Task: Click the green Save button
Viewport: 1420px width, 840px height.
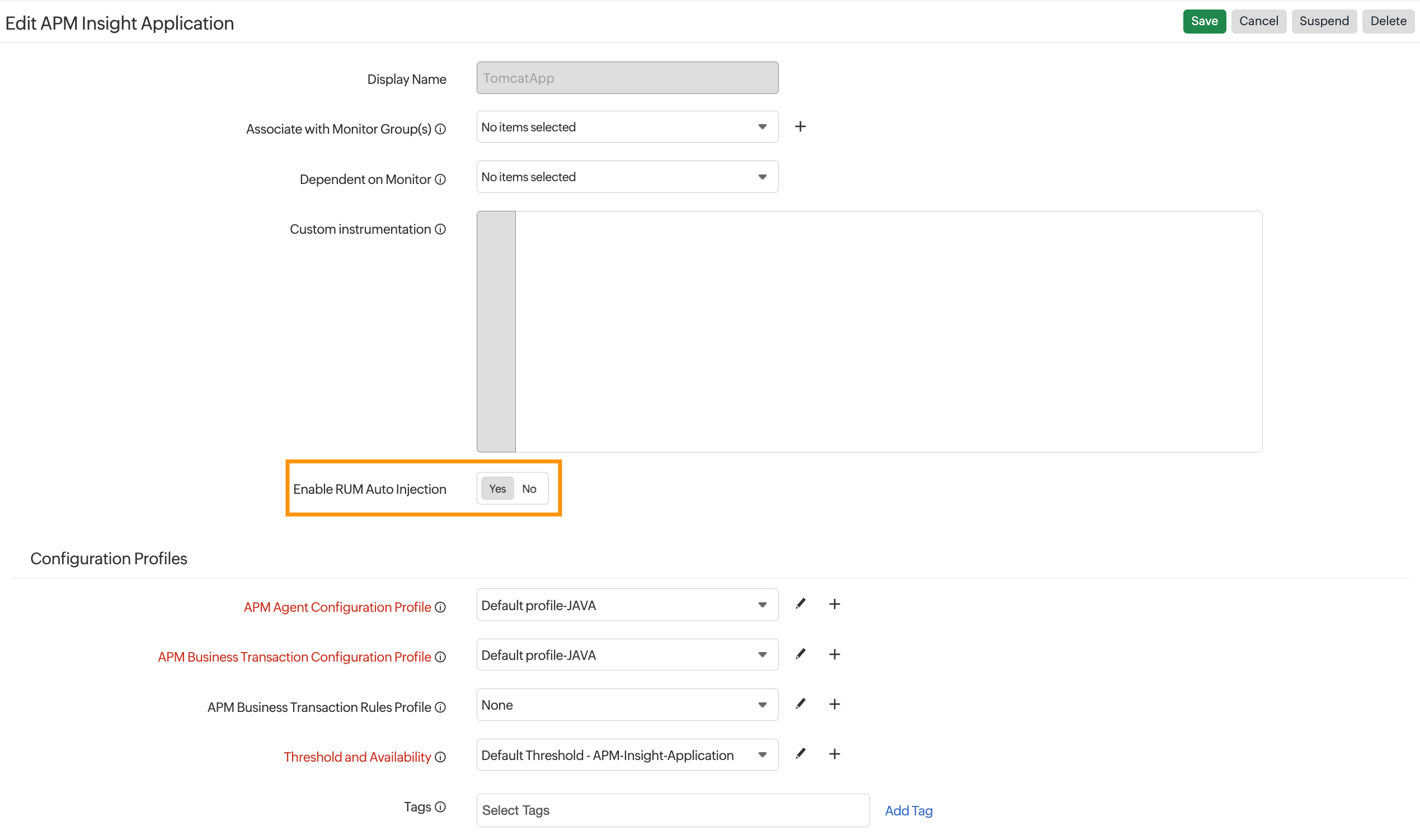Action: point(1203,21)
